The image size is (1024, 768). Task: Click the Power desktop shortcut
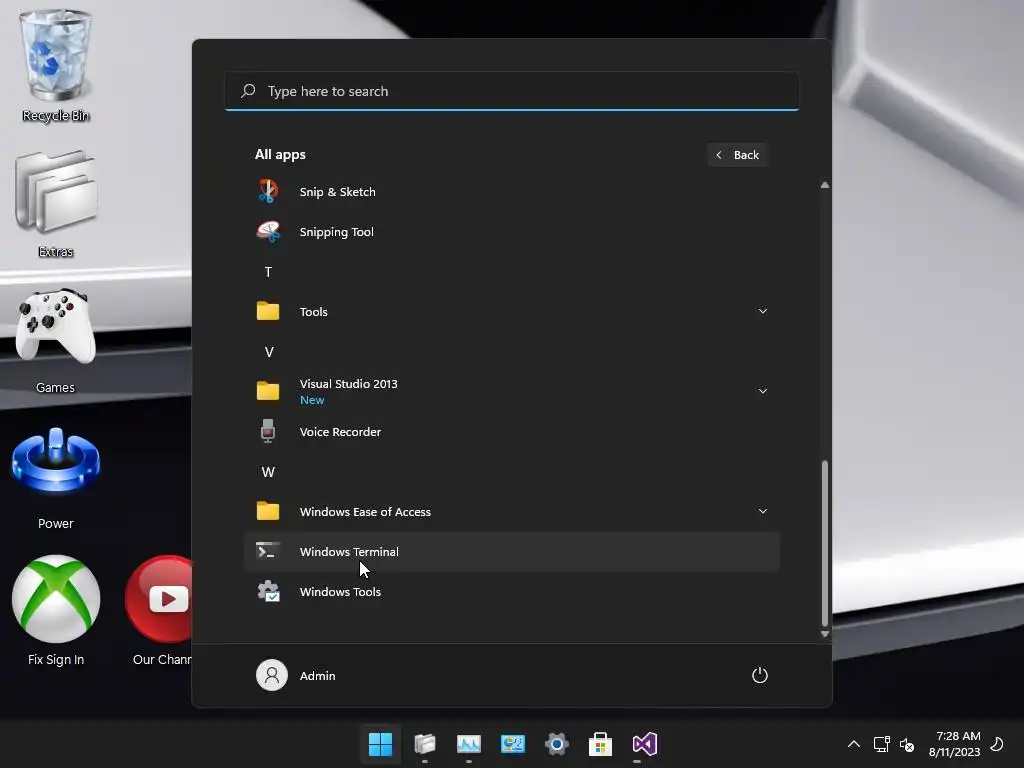56,477
